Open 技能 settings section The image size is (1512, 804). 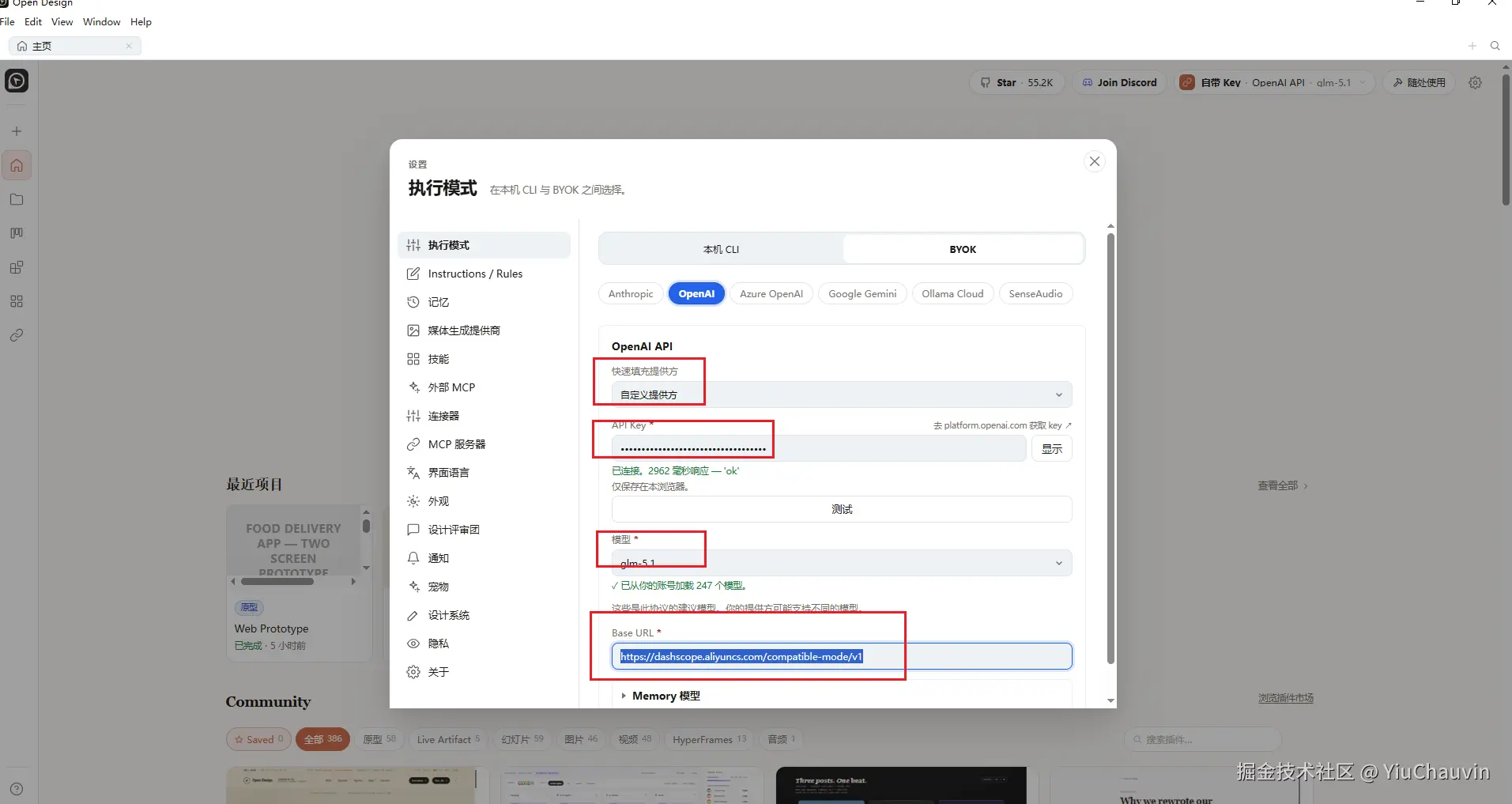484,359
